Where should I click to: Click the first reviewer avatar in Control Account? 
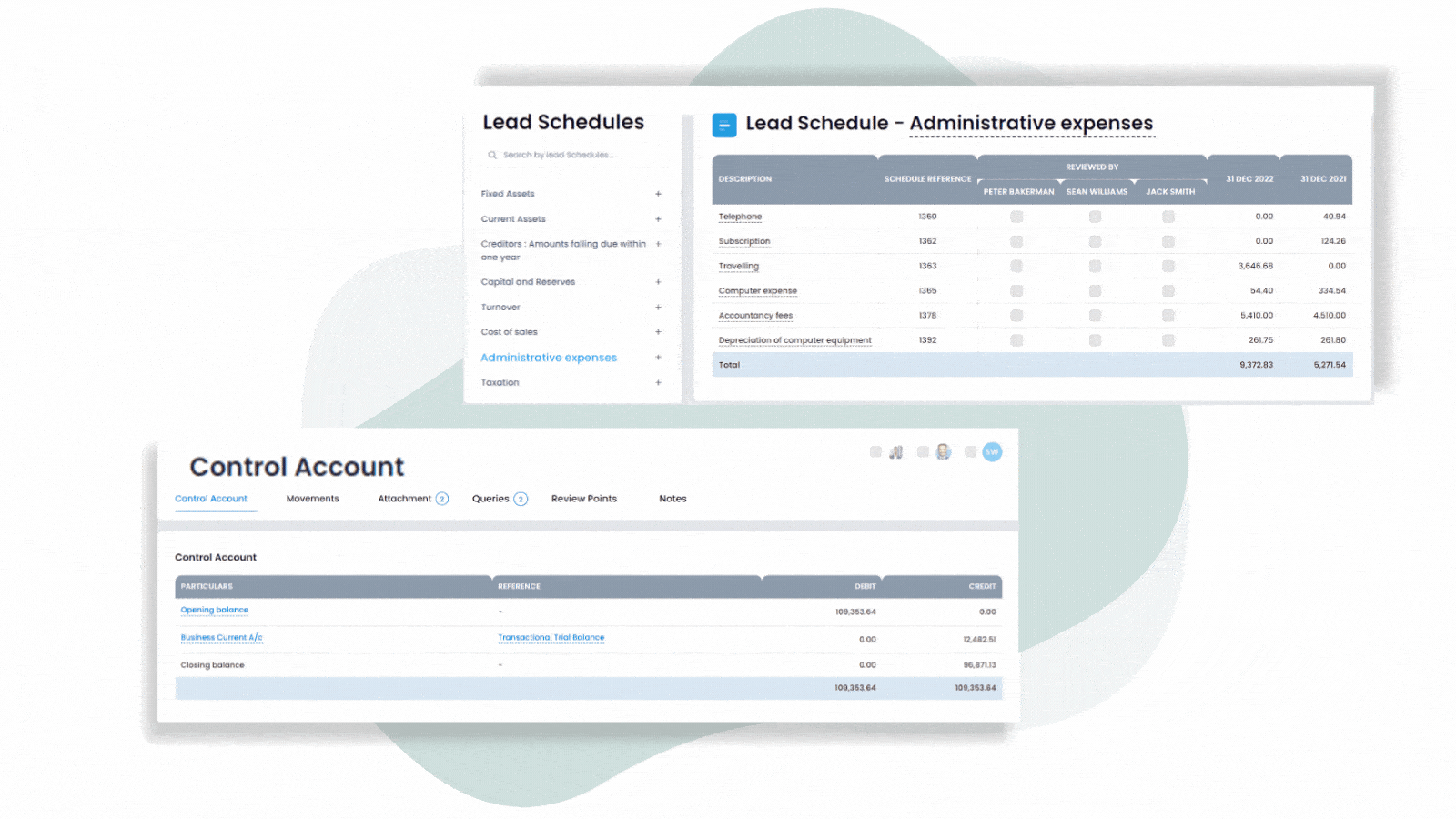coord(896,451)
